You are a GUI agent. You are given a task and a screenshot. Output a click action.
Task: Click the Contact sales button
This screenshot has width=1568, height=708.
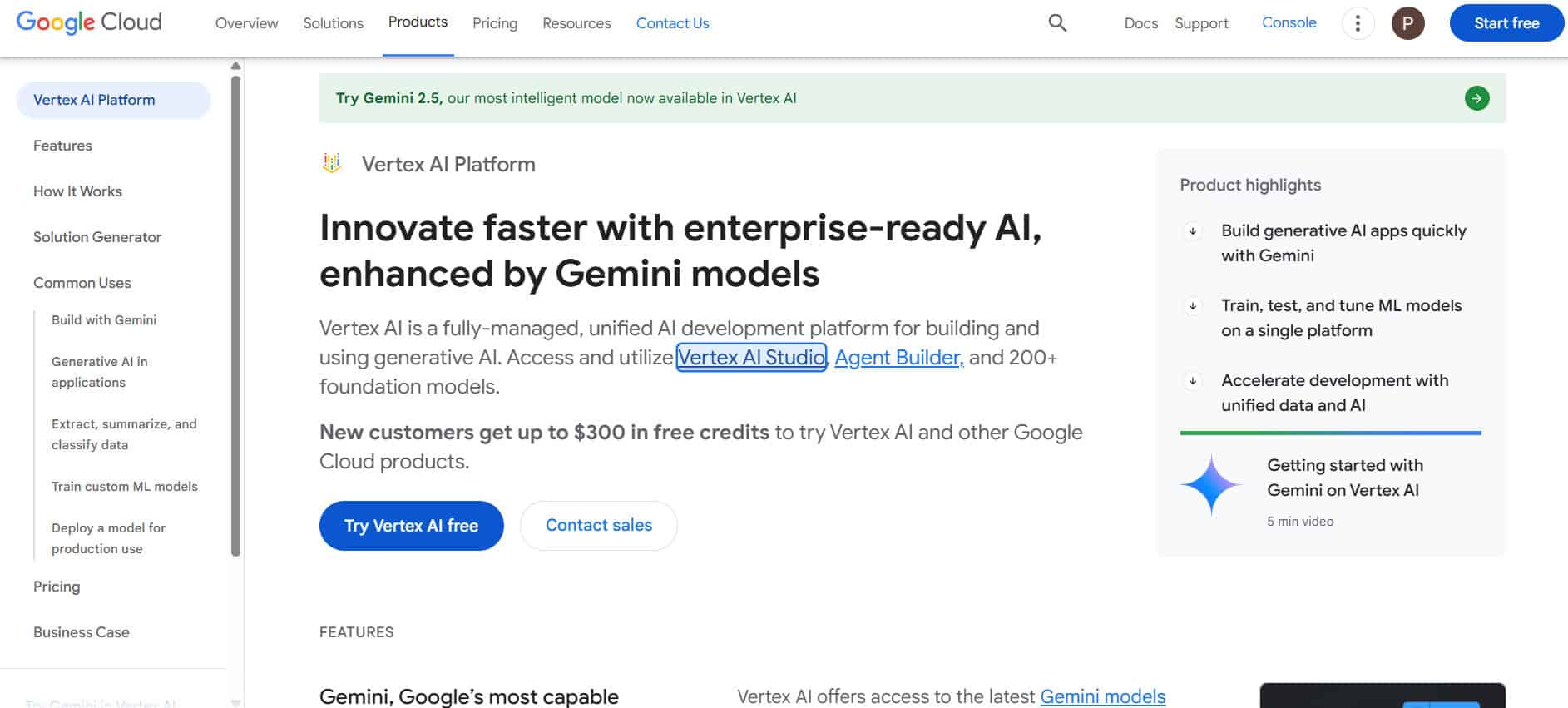click(x=598, y=526)
